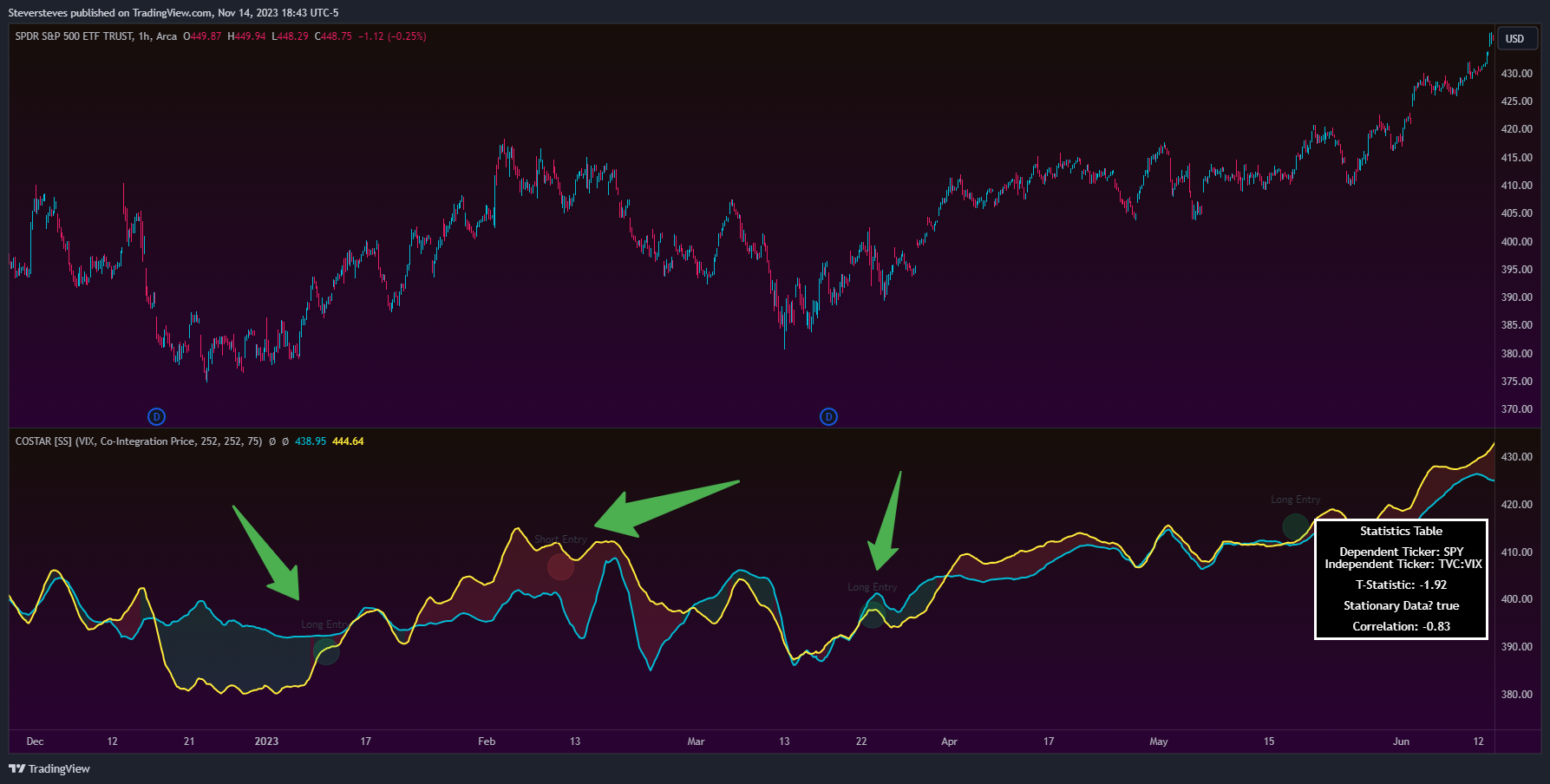Click the green Long Entry circle near May 15
The image size is (1550, 784).
(x=1295, y=526)
